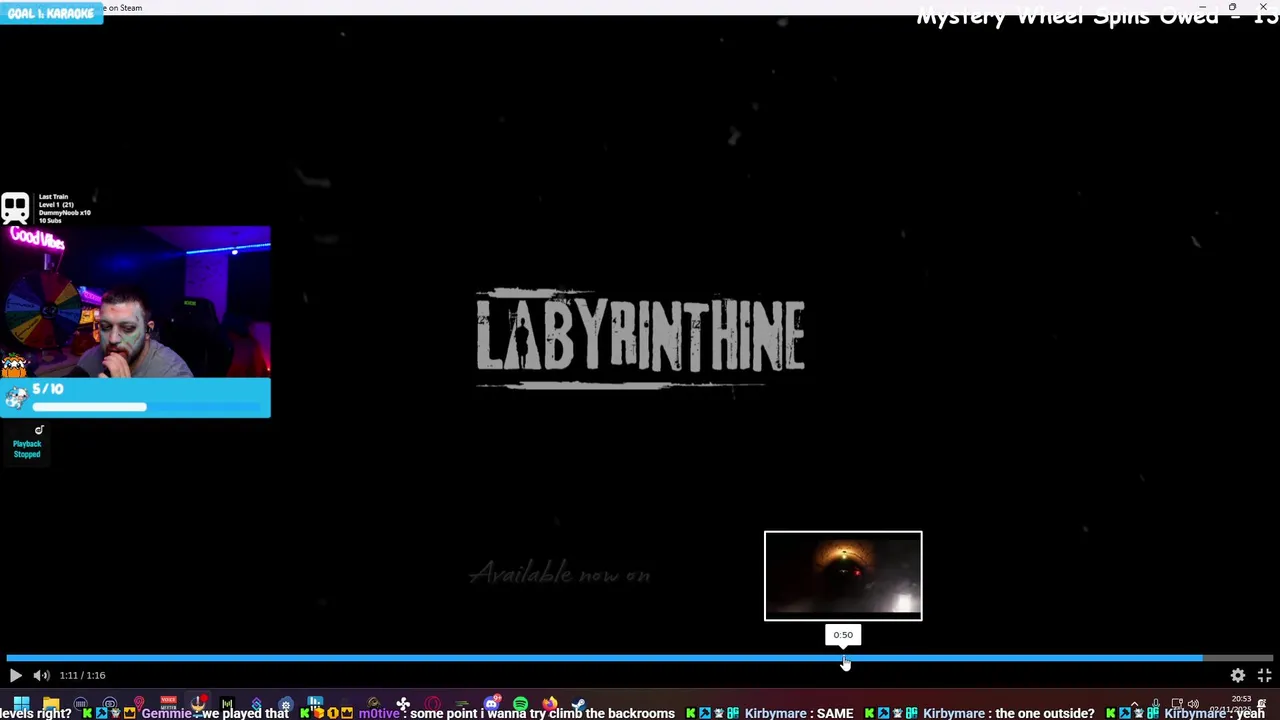Click the Labyrinthine title logo in the video

pos(640,338)
